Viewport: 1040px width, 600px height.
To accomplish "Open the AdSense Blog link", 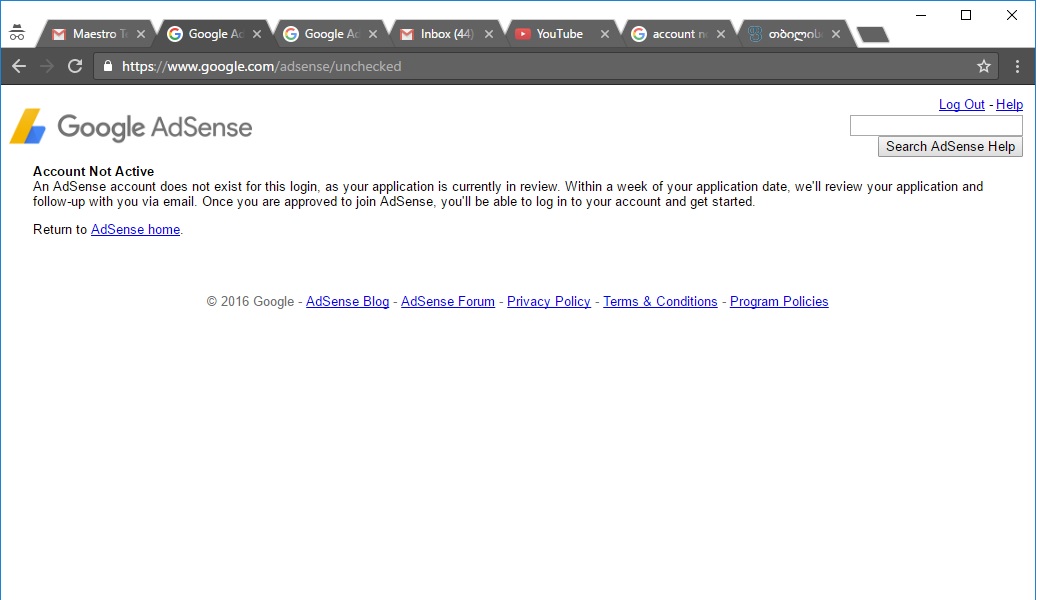I will [347, 302].
